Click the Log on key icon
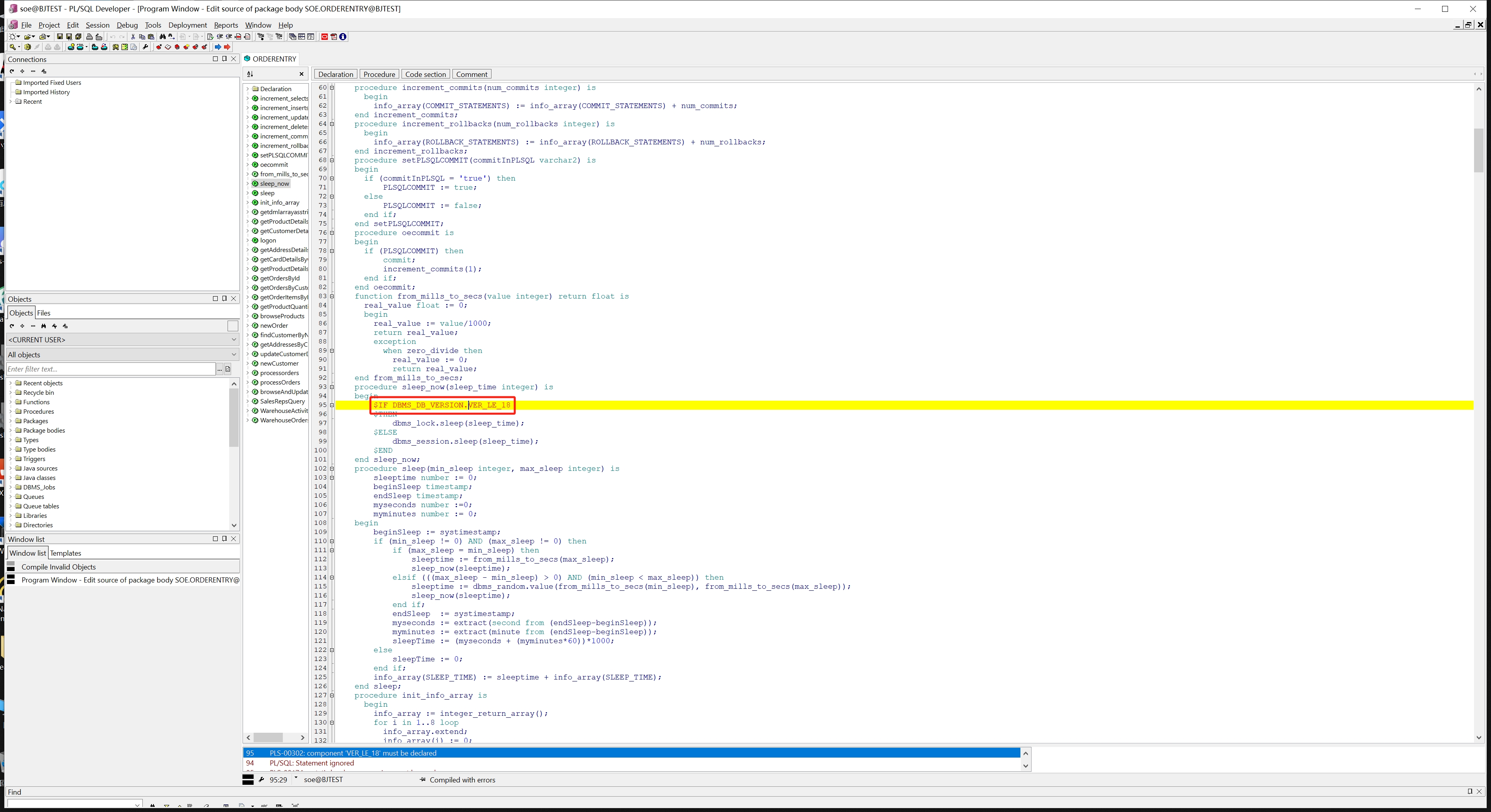The height and width of the screenshot is (812, 1491). [12, 47]
